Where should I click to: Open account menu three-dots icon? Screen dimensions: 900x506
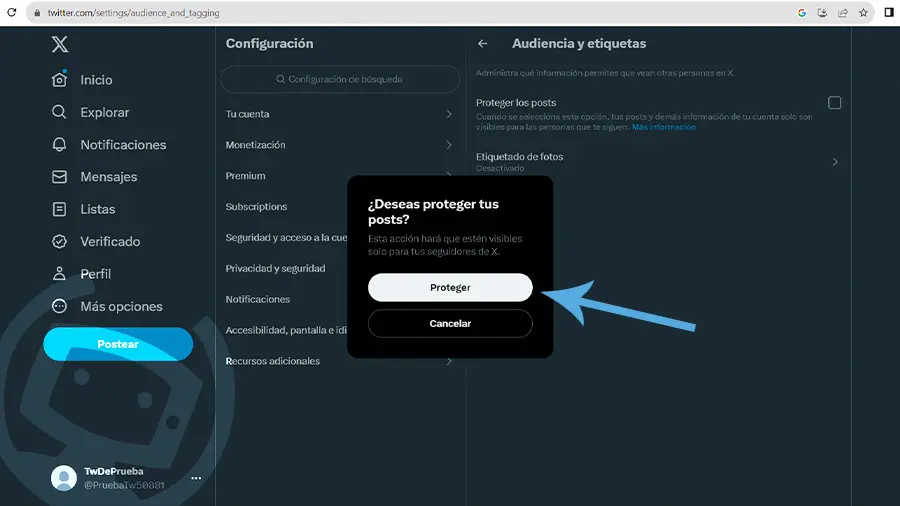pos(196,478)
